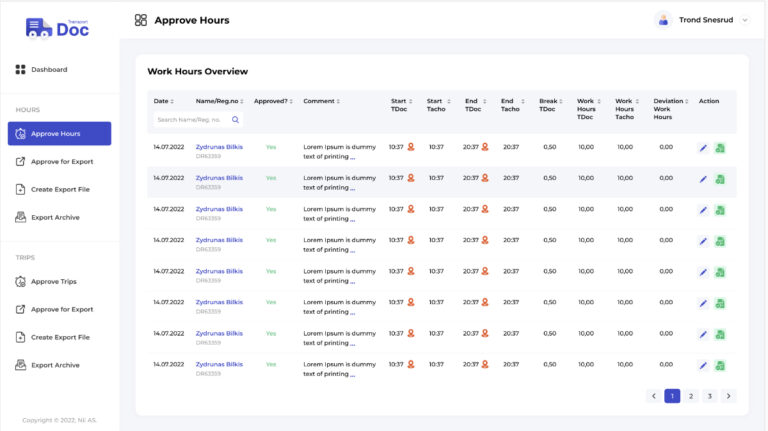Open Dashboard in the sidebar
Image resolution: width=768 pixels, height=431 pixels.
coord(49,69)
